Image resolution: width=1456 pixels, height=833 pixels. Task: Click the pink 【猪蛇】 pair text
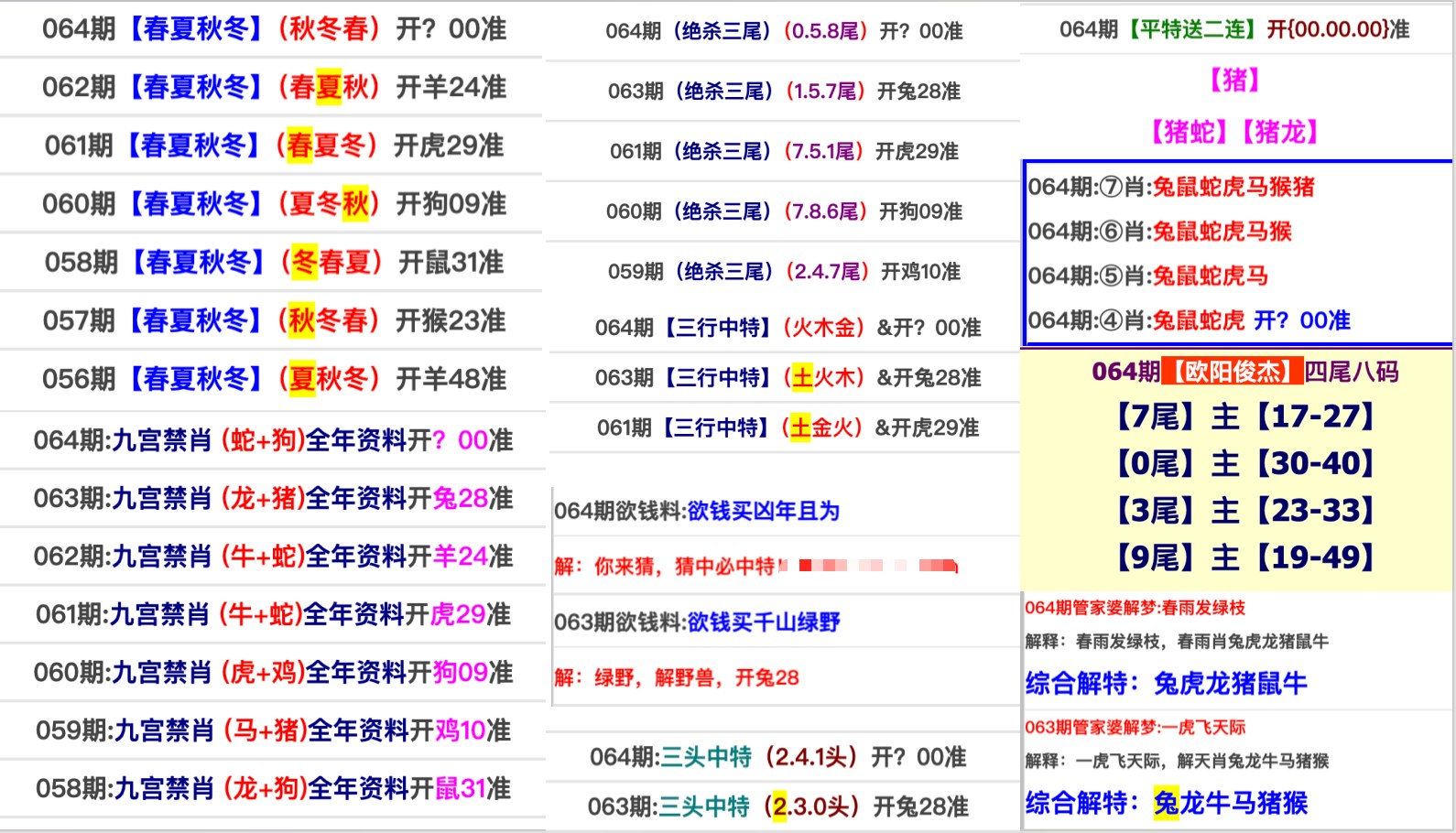(x=1188, y=133)
